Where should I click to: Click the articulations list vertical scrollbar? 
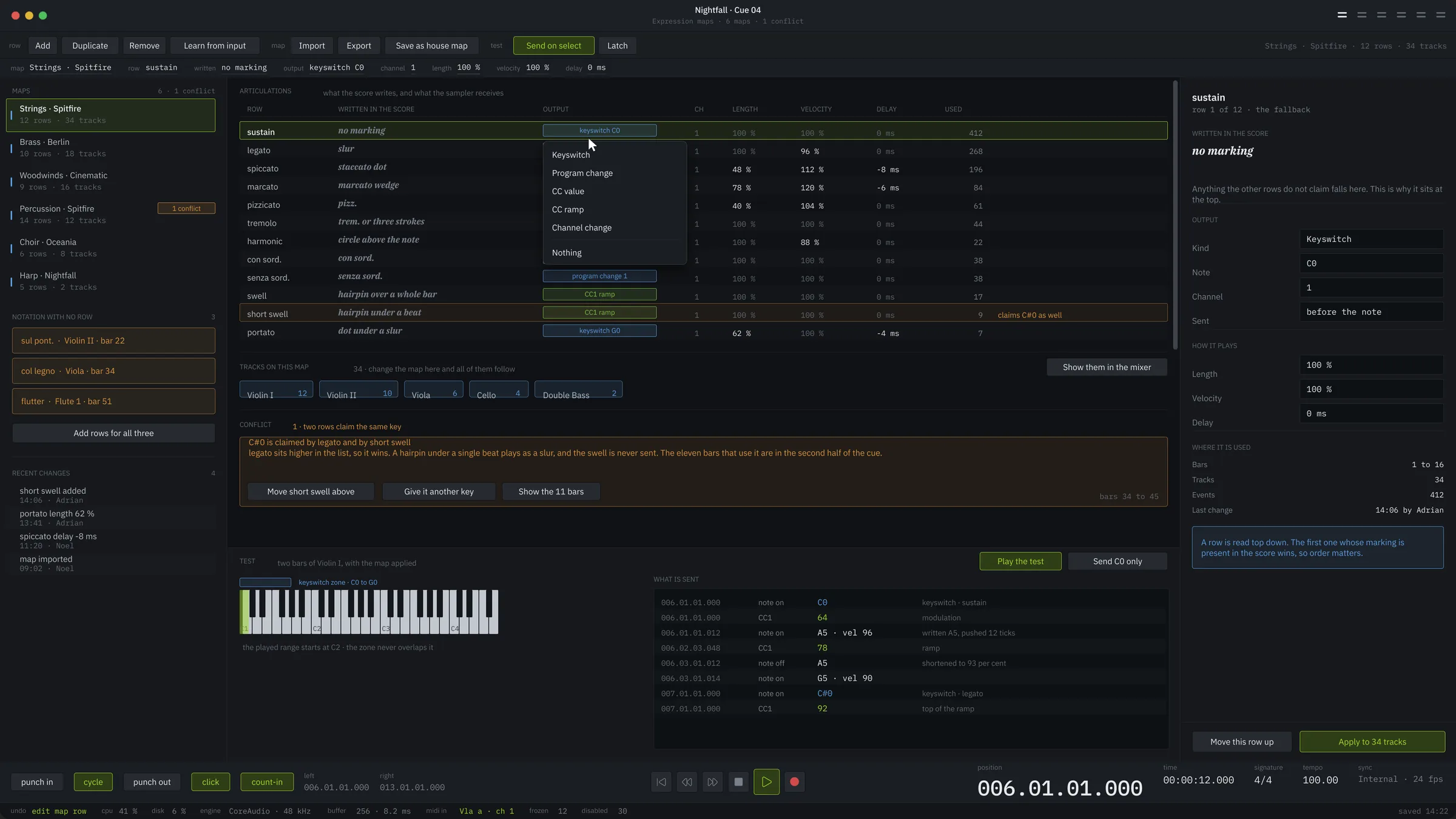pyautogui.click(x=1175, y=215)
